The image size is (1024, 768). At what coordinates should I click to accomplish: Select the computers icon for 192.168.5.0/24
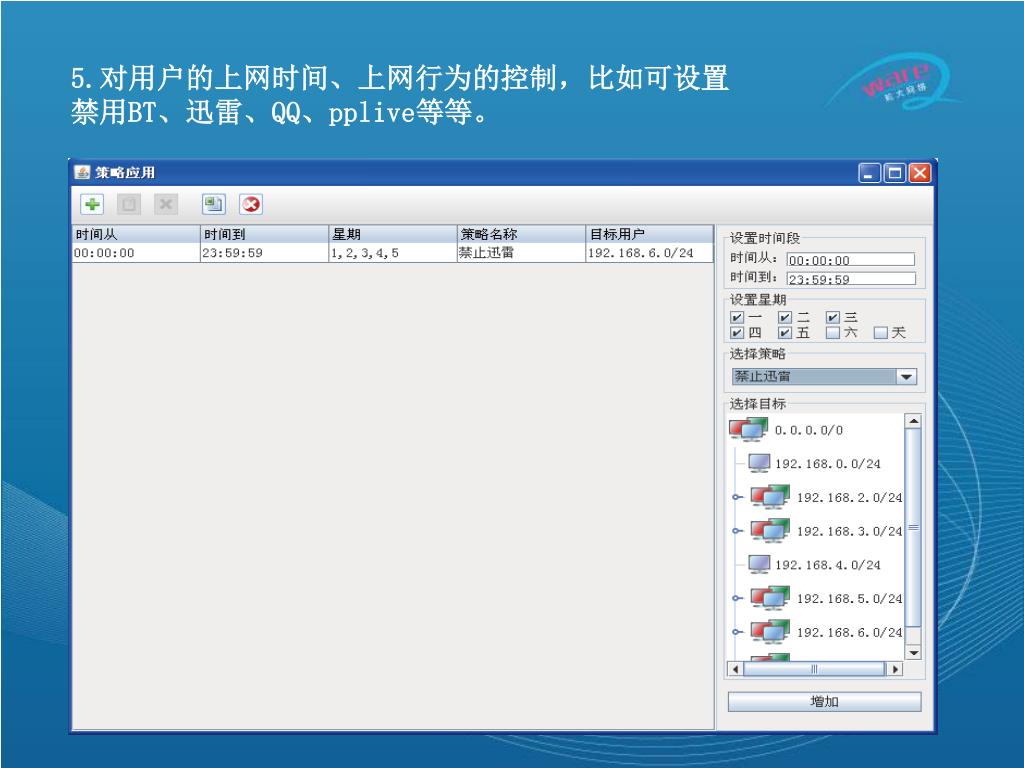(x=770, y=598)
